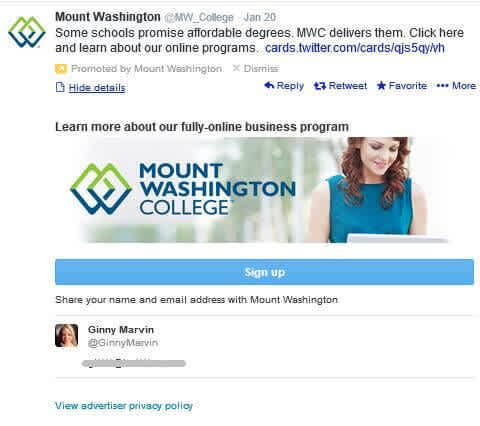
Task: Click the Reply arrow icon
Action: coord(269,86)
